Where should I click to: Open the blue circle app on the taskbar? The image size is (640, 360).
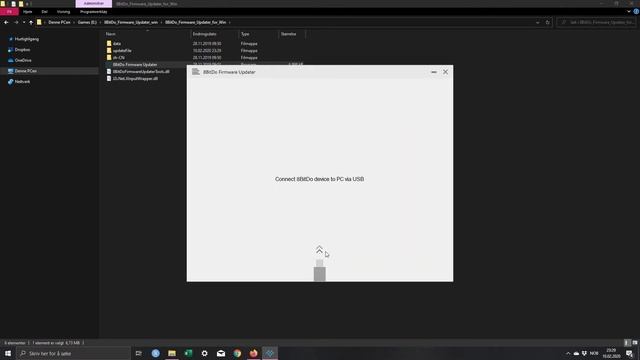[156, 353]
